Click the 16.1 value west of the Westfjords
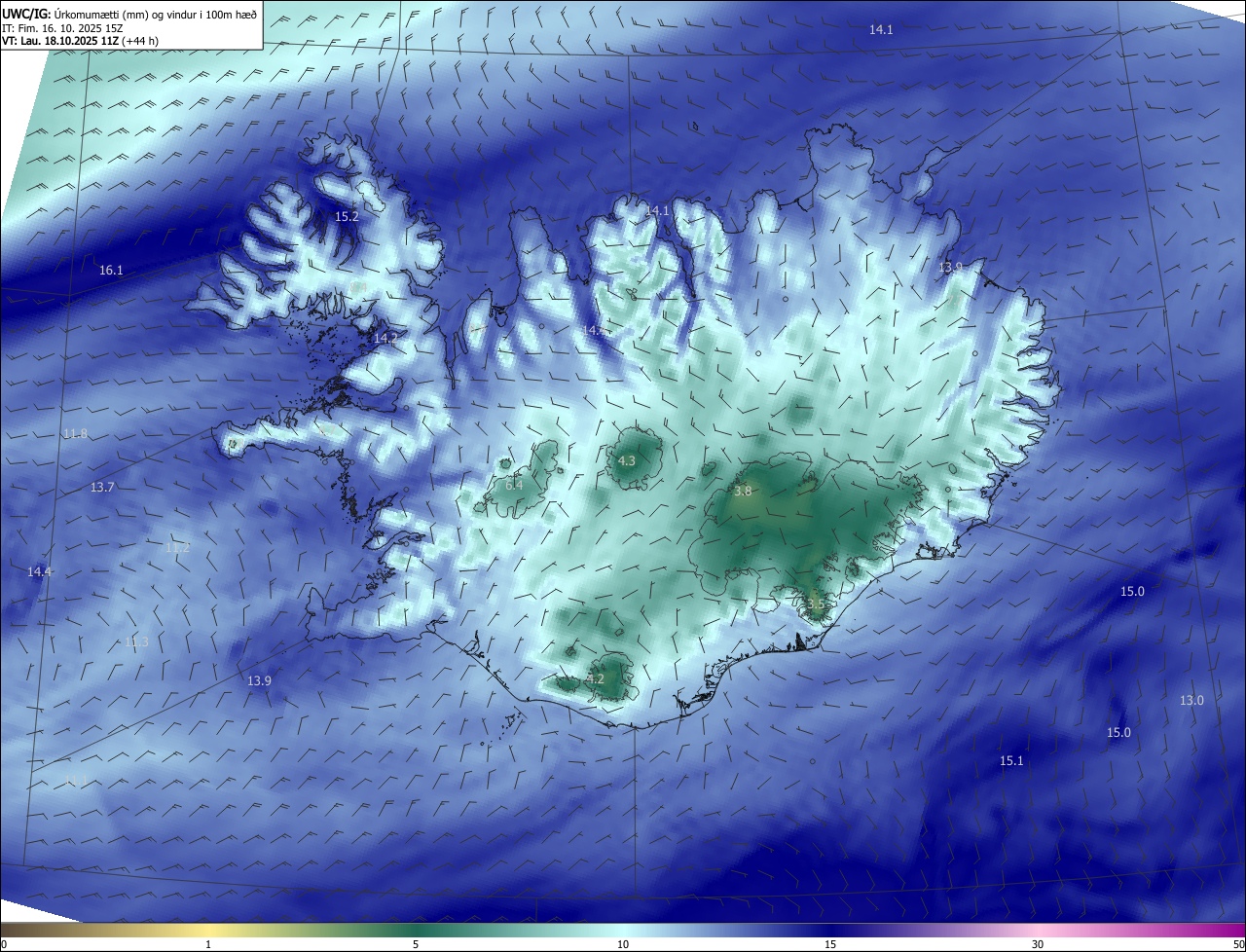 [111, 270]
